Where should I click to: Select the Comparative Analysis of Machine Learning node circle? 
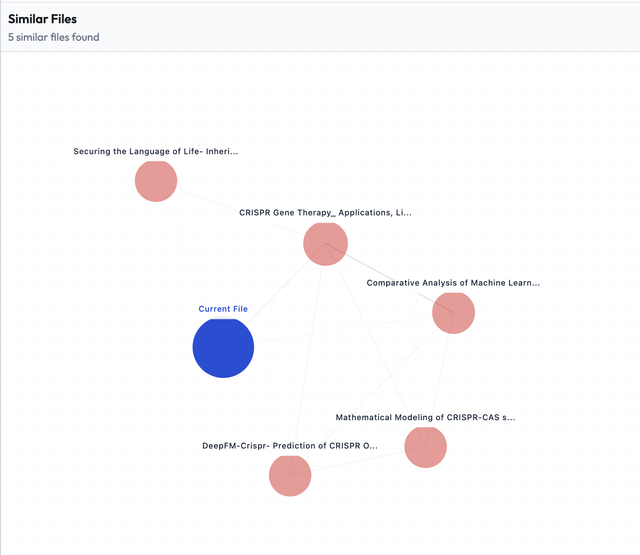pyautogui.click(x=453, y=313)
